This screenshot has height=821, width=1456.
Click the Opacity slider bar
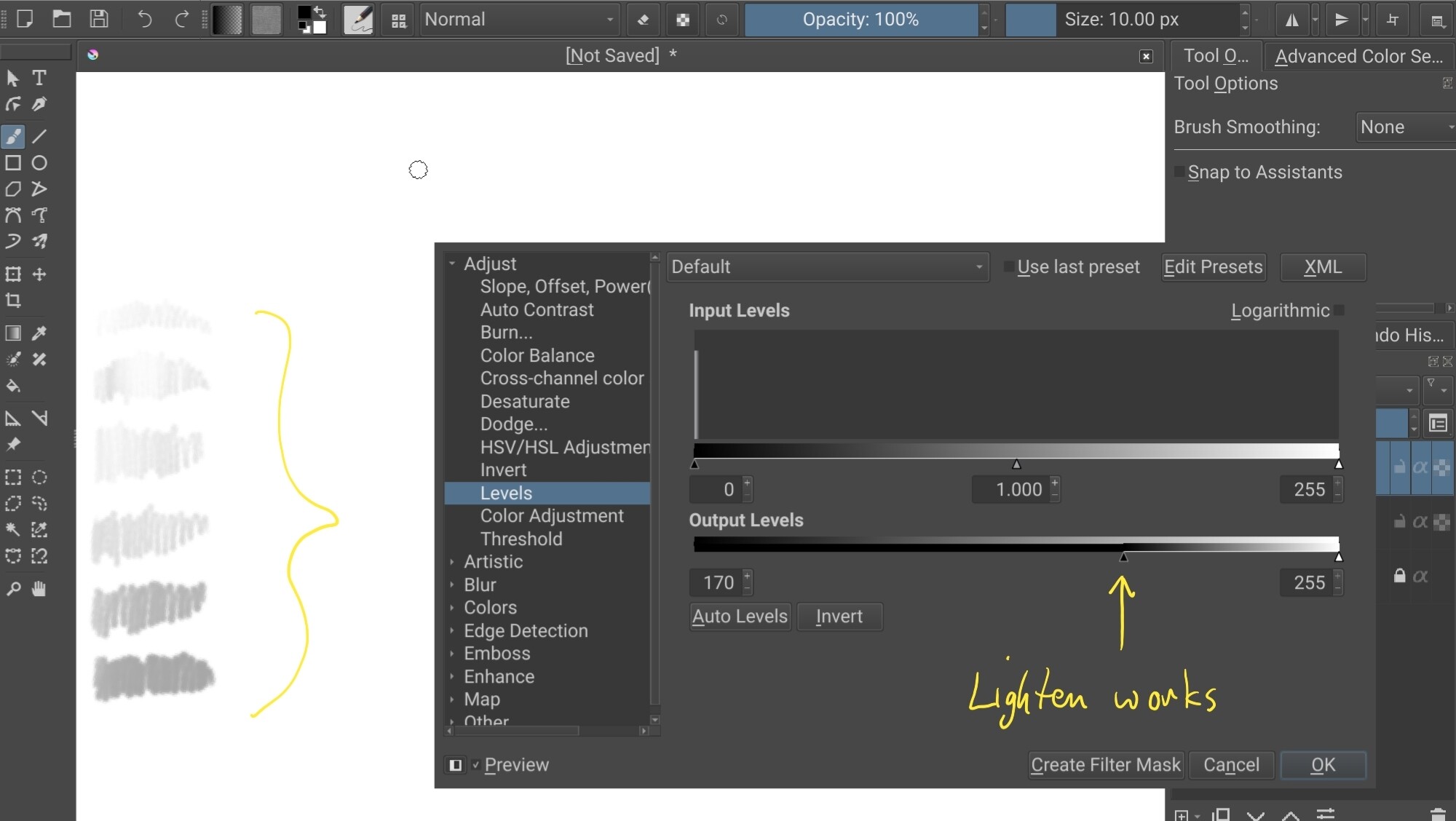(x=860, y=20)
